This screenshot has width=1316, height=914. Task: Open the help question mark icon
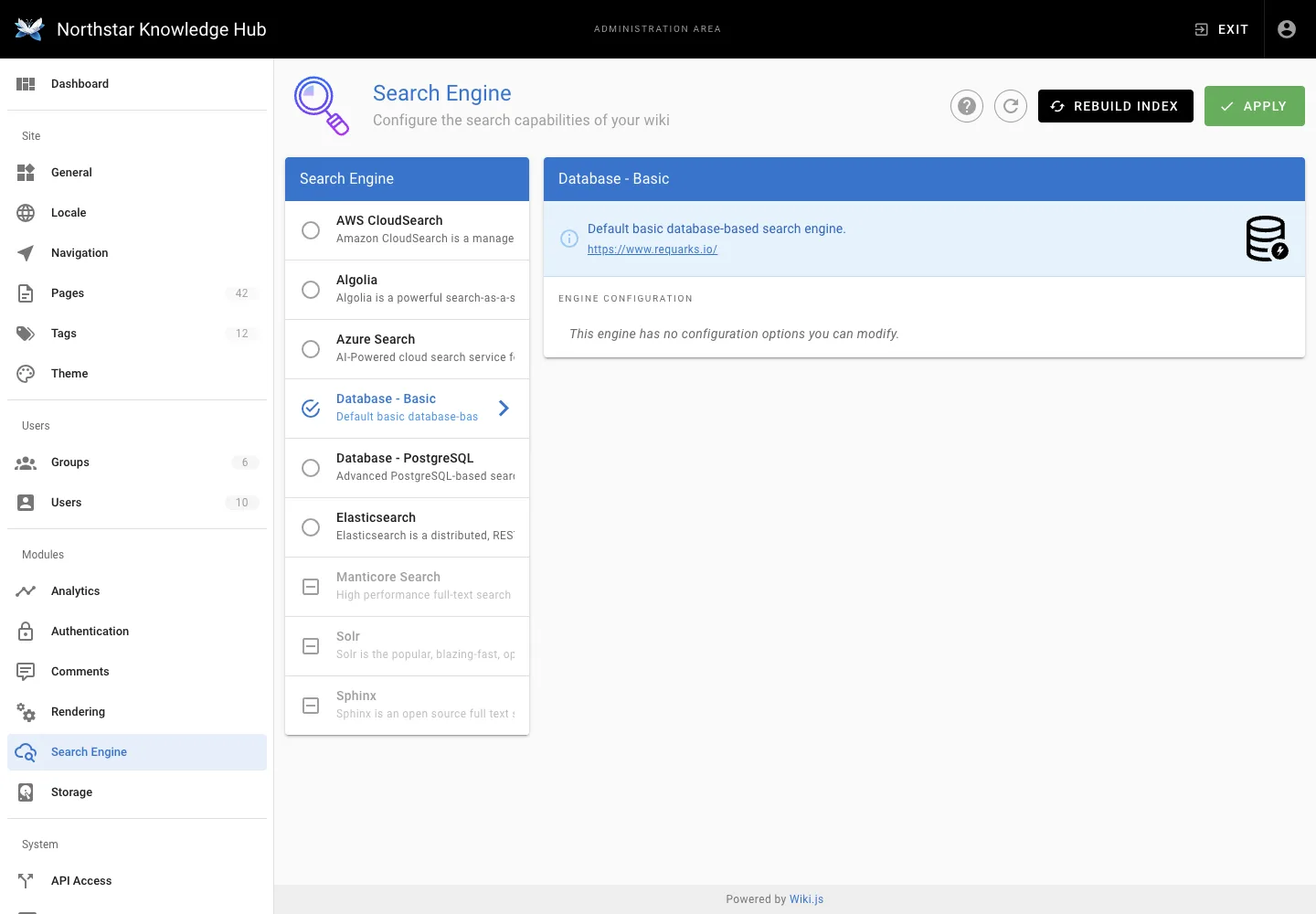[967, 106]
